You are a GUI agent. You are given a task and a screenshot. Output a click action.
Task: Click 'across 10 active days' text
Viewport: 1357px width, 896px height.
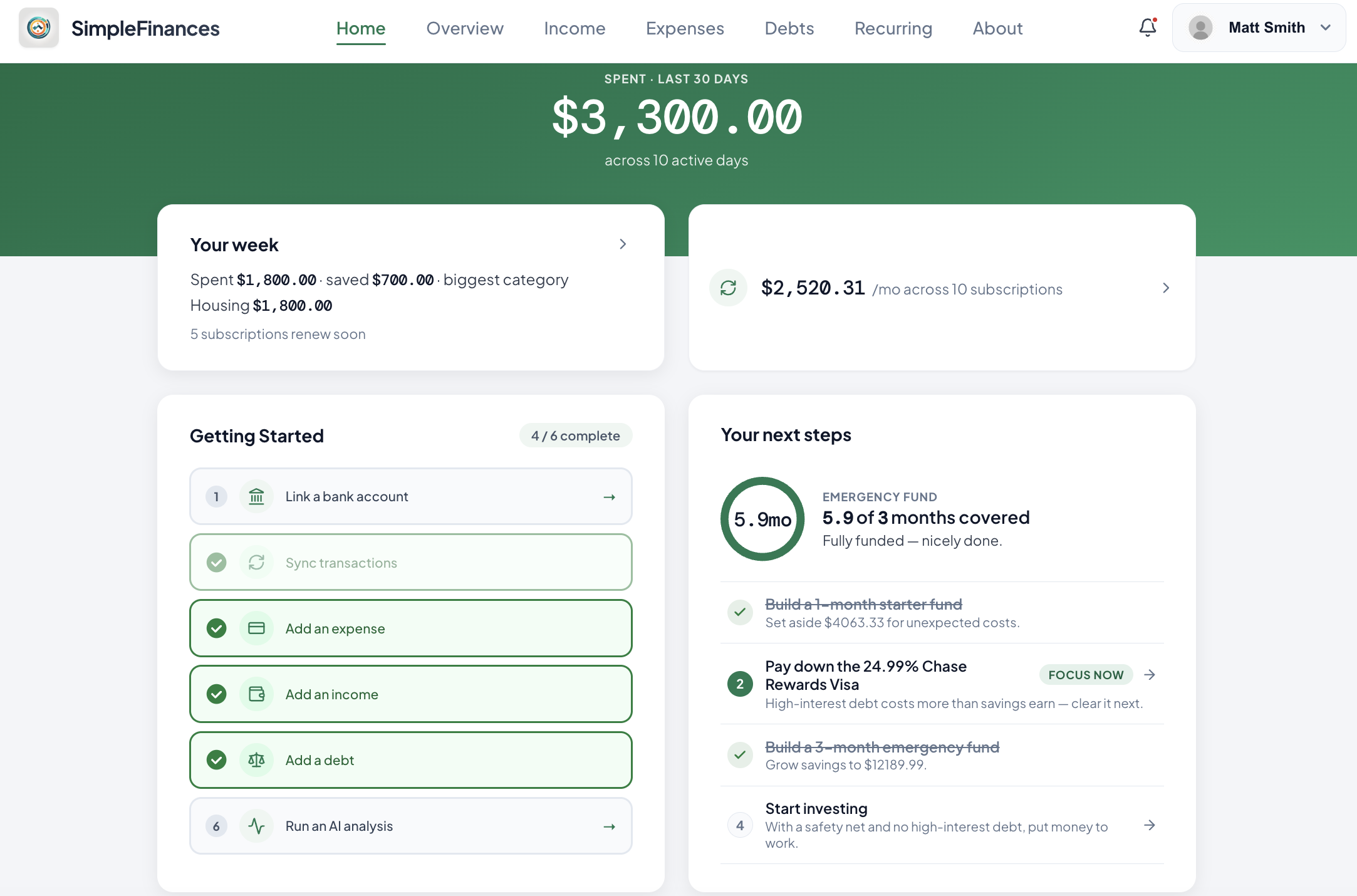[x=677, y=160]
